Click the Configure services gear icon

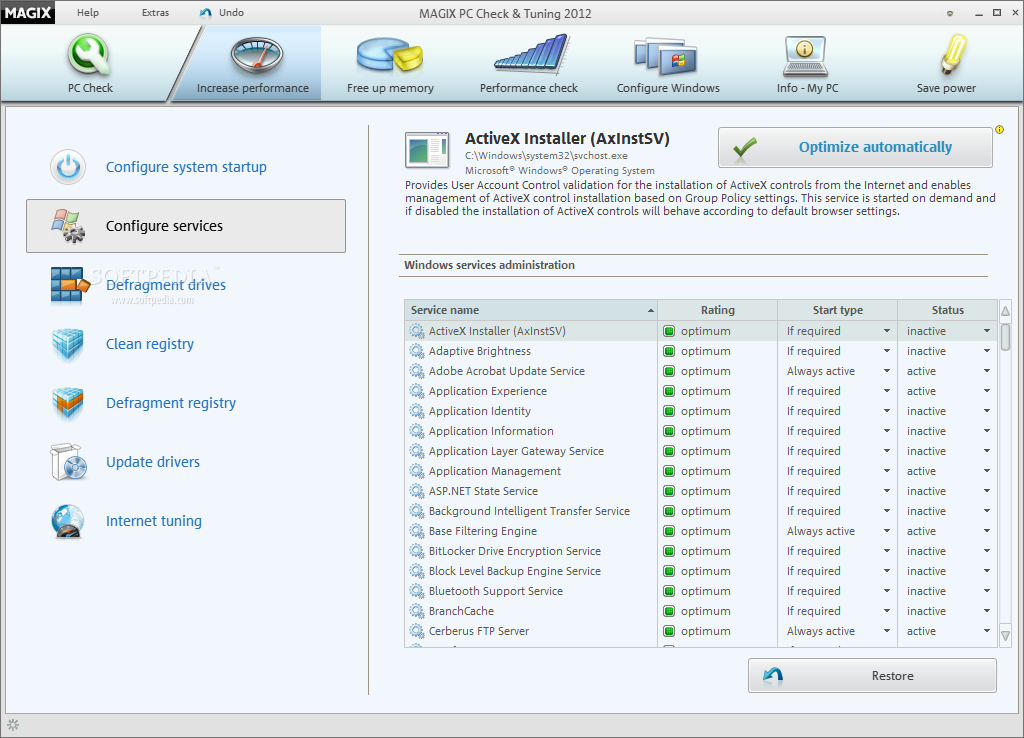pyautogui.click(x=68, y=226)
